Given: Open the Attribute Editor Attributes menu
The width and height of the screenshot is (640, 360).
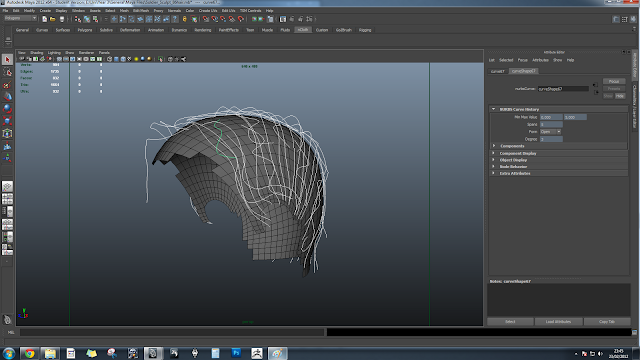Looking at the screenshot, I should point(540,60).
